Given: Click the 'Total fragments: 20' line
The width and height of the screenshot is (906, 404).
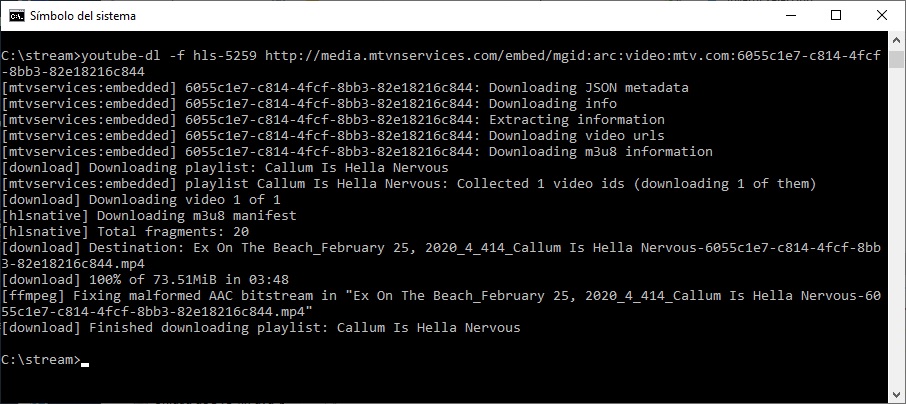Looking at the screenshot, I should coord(125,232).
